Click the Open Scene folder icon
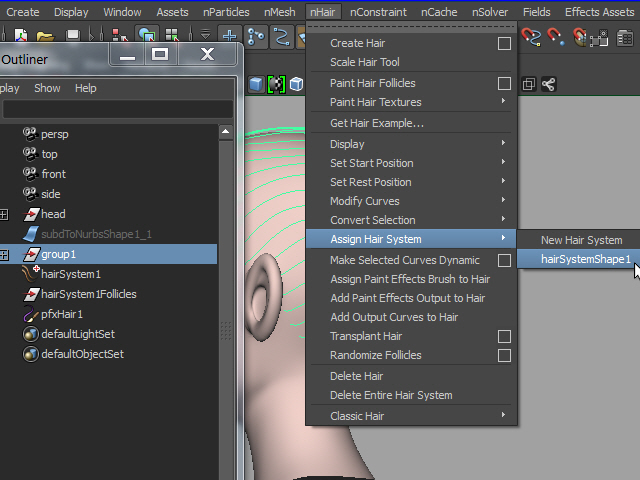 tap(45, 37)
